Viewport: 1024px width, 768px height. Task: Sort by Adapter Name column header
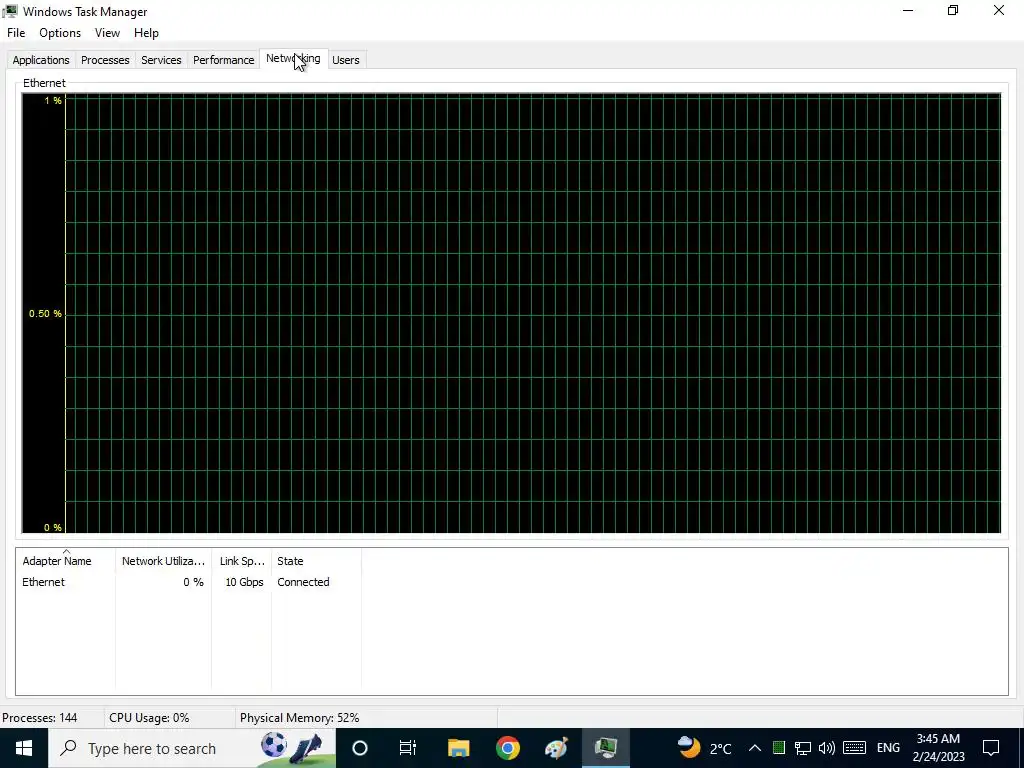[65, 561]
